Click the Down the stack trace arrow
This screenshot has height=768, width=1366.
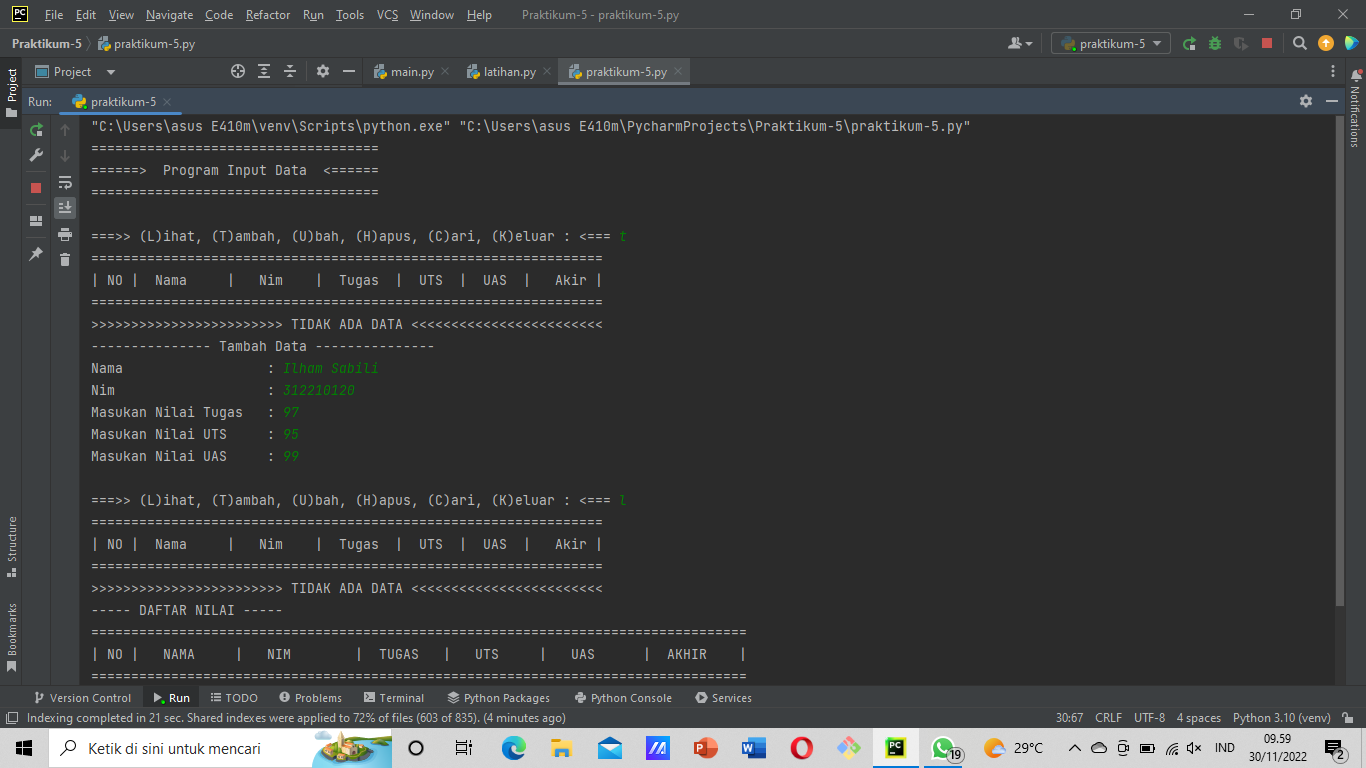(65, 156)
